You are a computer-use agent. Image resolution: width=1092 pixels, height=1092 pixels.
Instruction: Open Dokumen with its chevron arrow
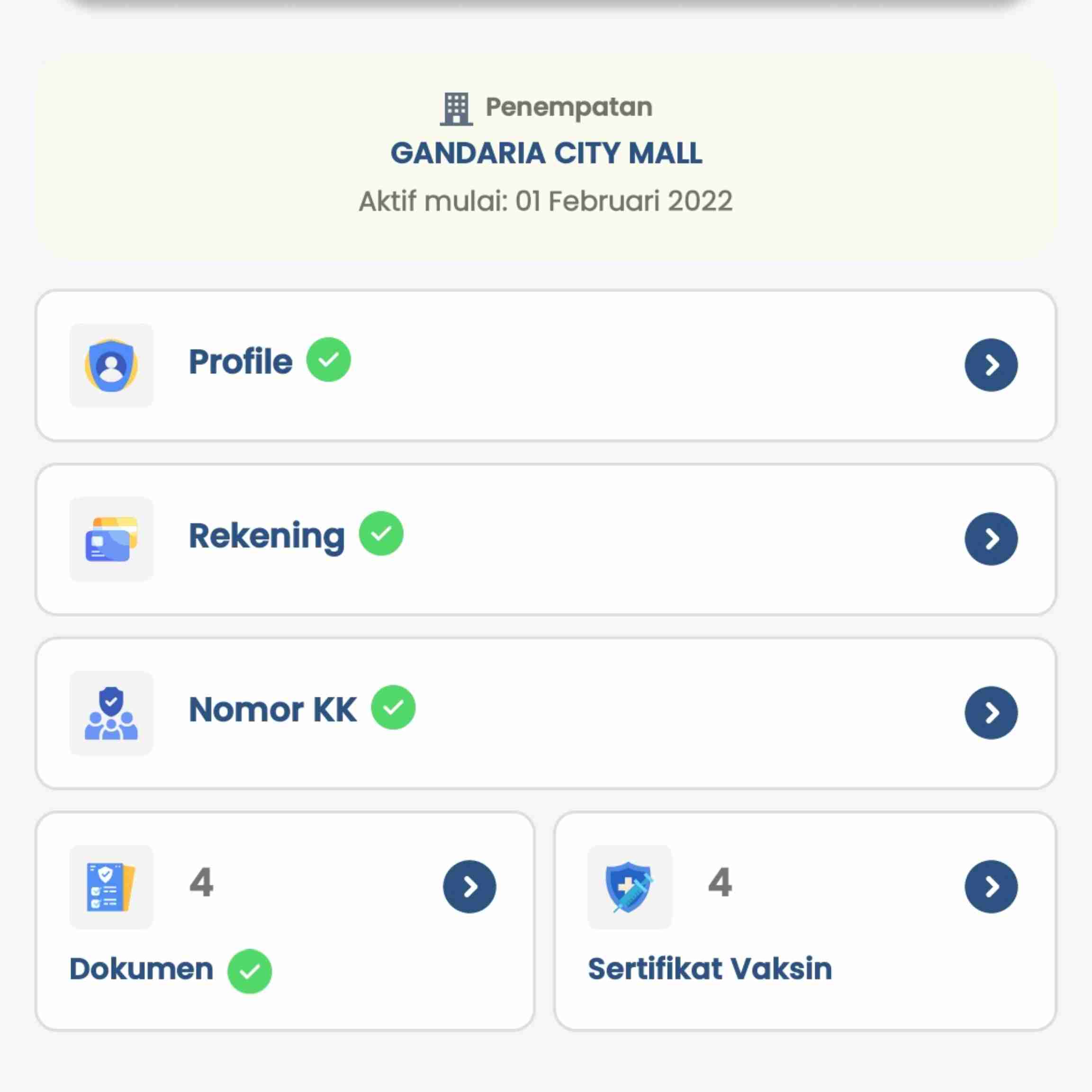point(469,887)
